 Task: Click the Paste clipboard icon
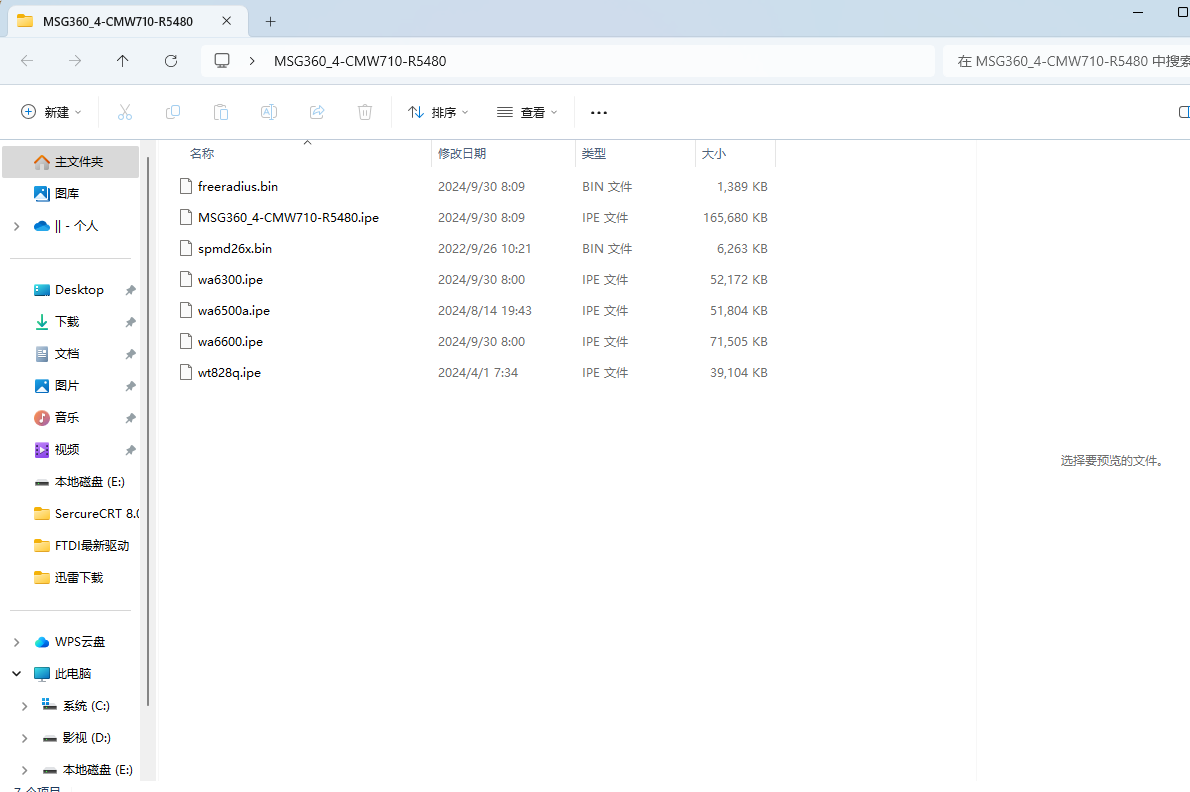[221, 112]
